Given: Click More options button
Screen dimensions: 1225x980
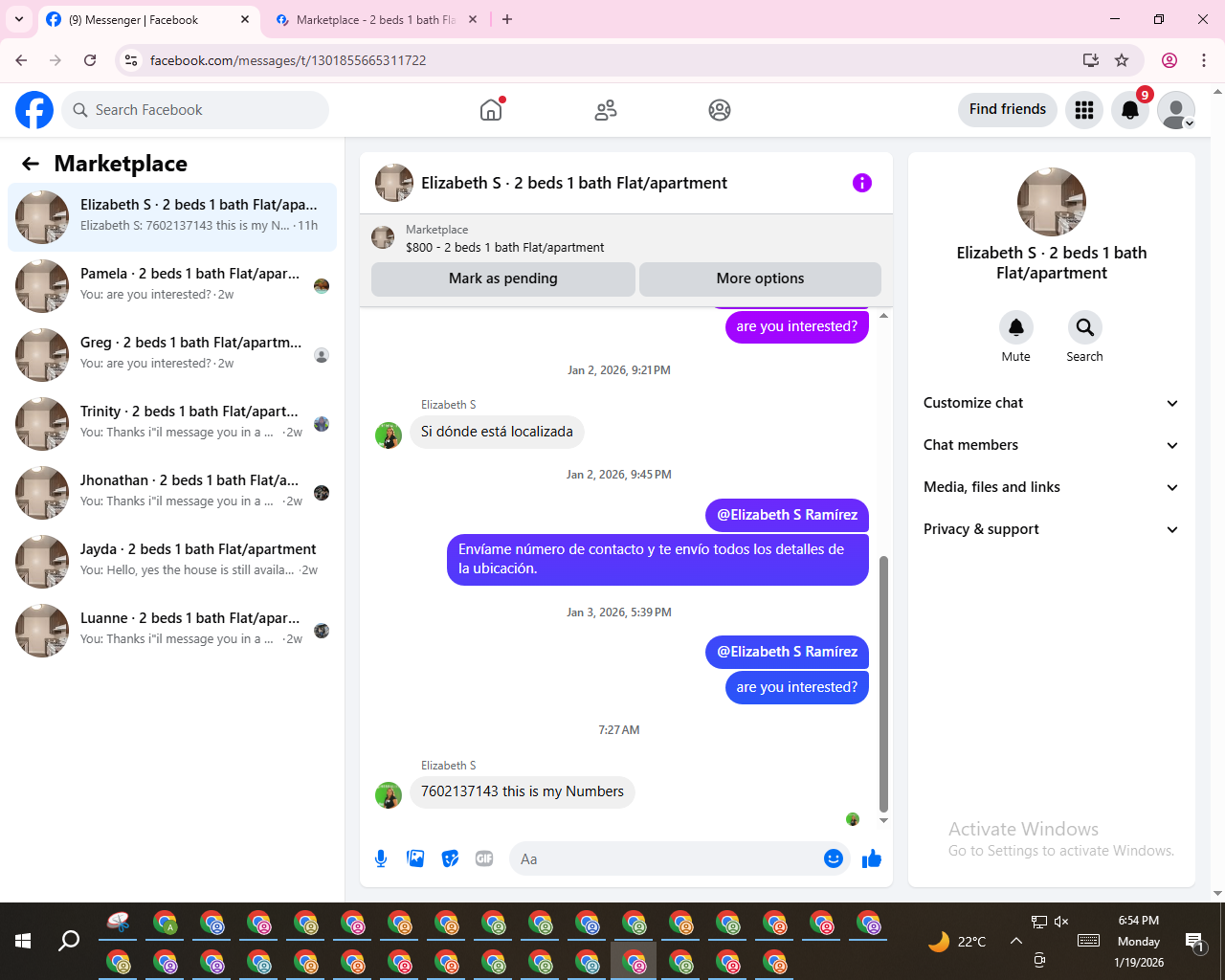Looking at the screenshot, I should 760,278.
